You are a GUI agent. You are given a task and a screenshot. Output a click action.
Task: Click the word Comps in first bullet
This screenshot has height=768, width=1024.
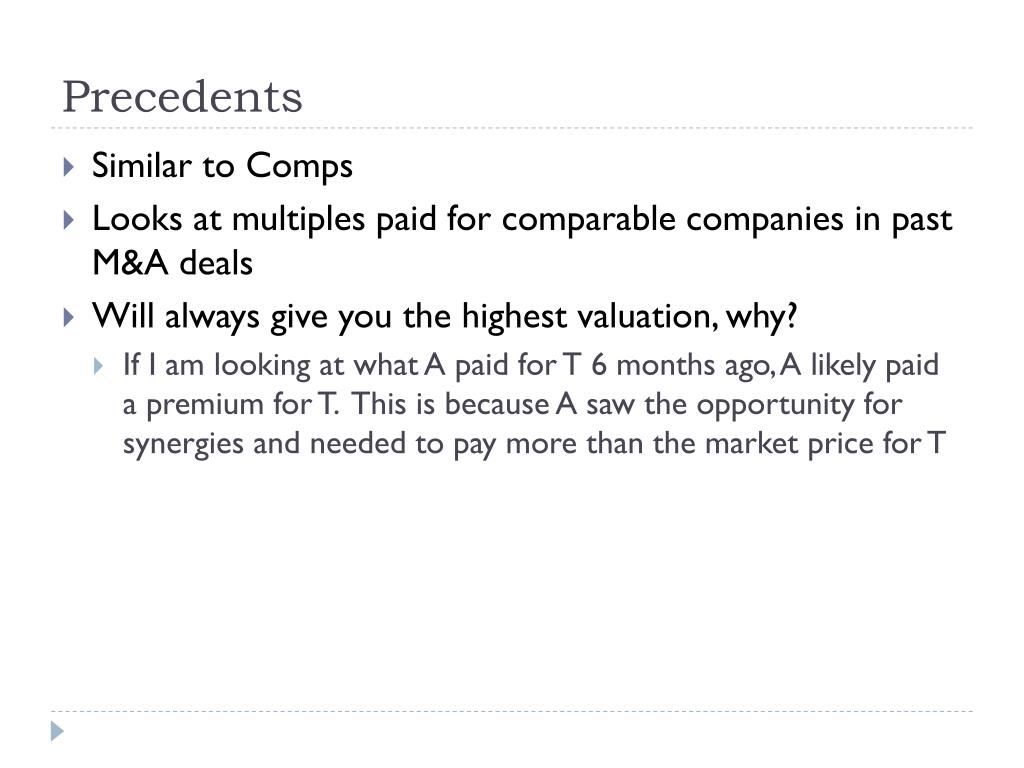coord(300,166)
